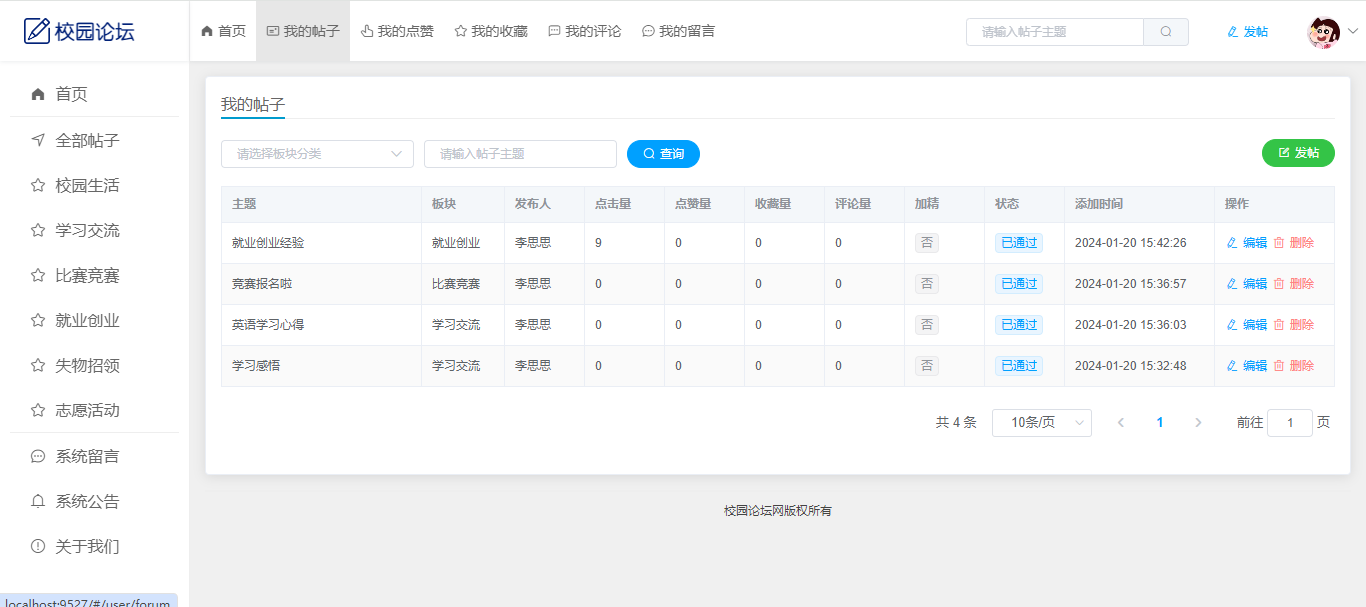Click the search magnifier icon in top bar
The image size is (1366, 607).
click(x=1165, y=32)
